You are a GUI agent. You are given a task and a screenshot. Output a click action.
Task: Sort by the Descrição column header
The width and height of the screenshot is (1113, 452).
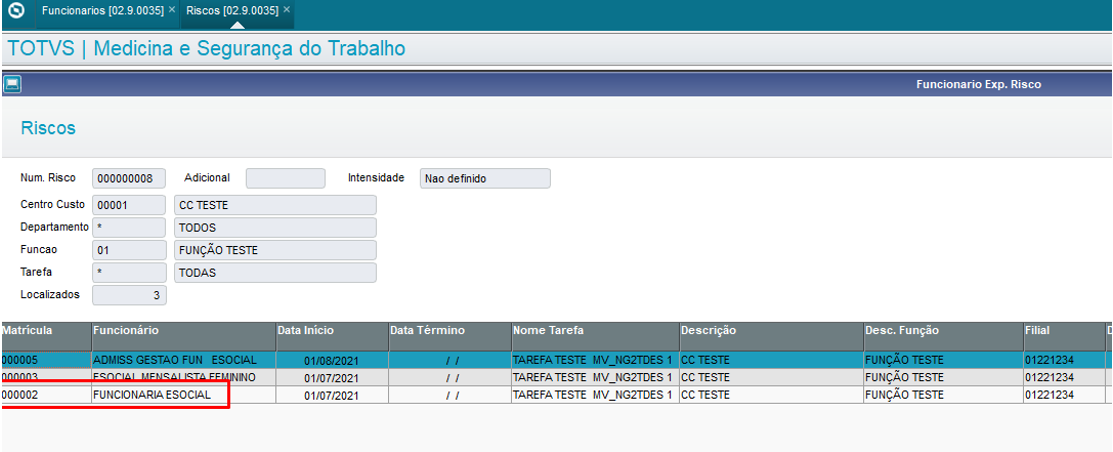point(771,336)
